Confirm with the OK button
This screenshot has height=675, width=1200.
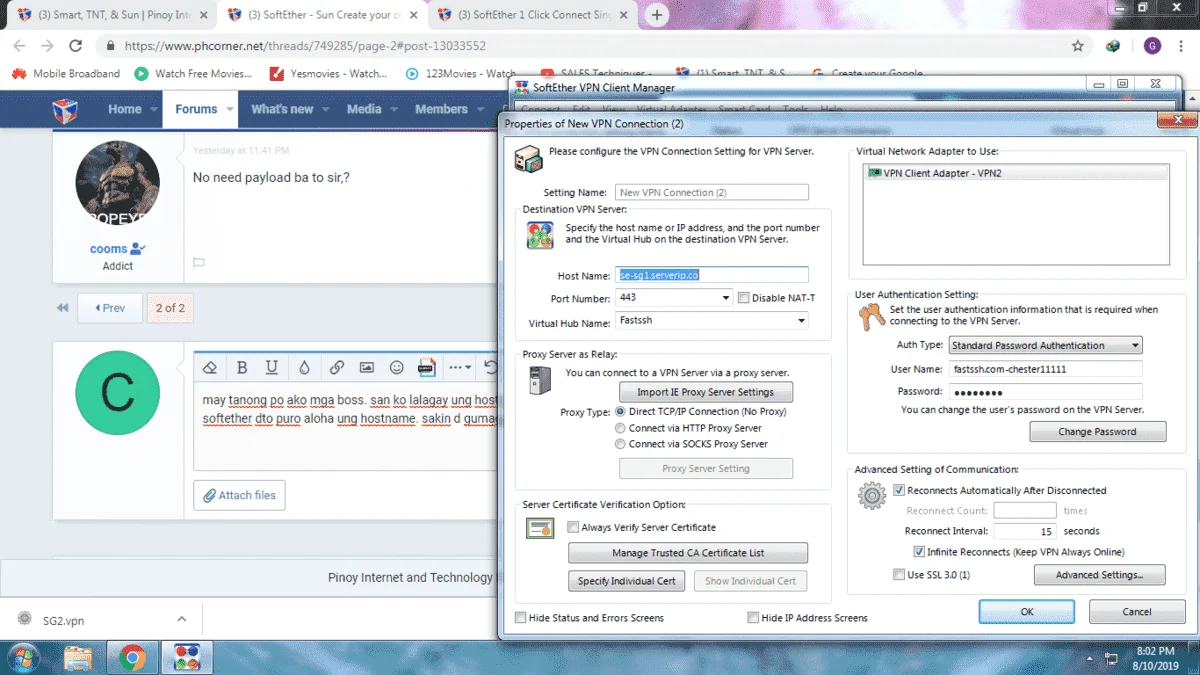click(x=1027, y=611)
